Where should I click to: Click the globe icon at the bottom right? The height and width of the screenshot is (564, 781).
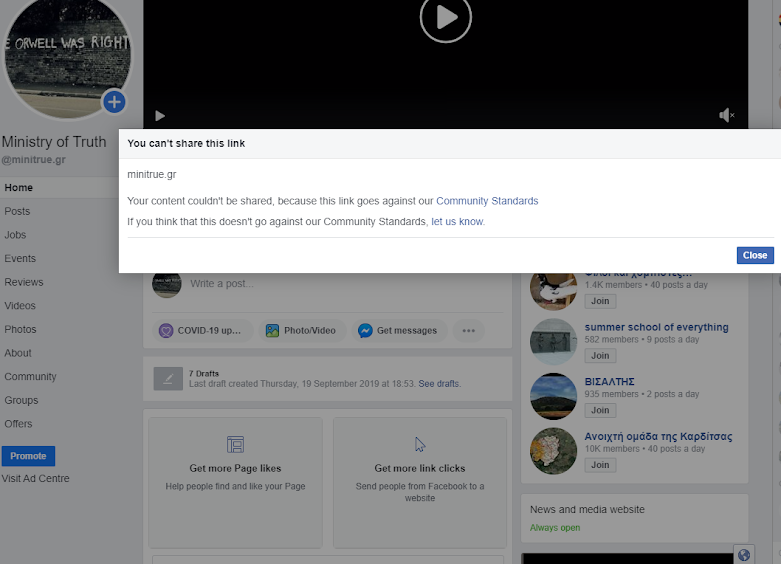[744, 555]
